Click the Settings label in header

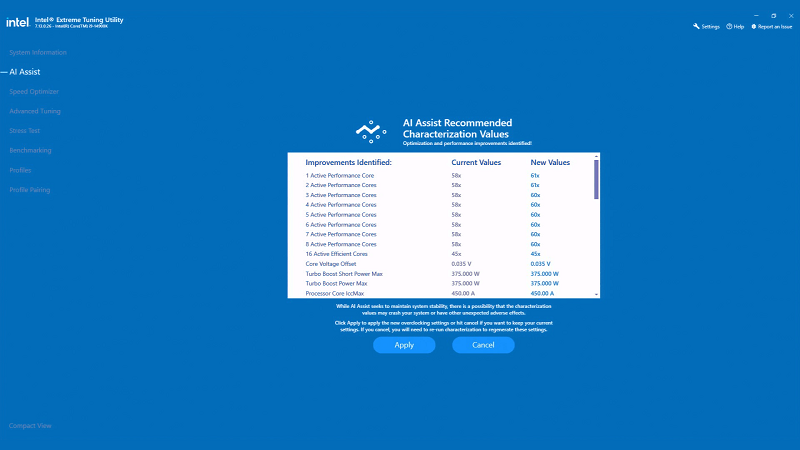[x=711, y=27]
